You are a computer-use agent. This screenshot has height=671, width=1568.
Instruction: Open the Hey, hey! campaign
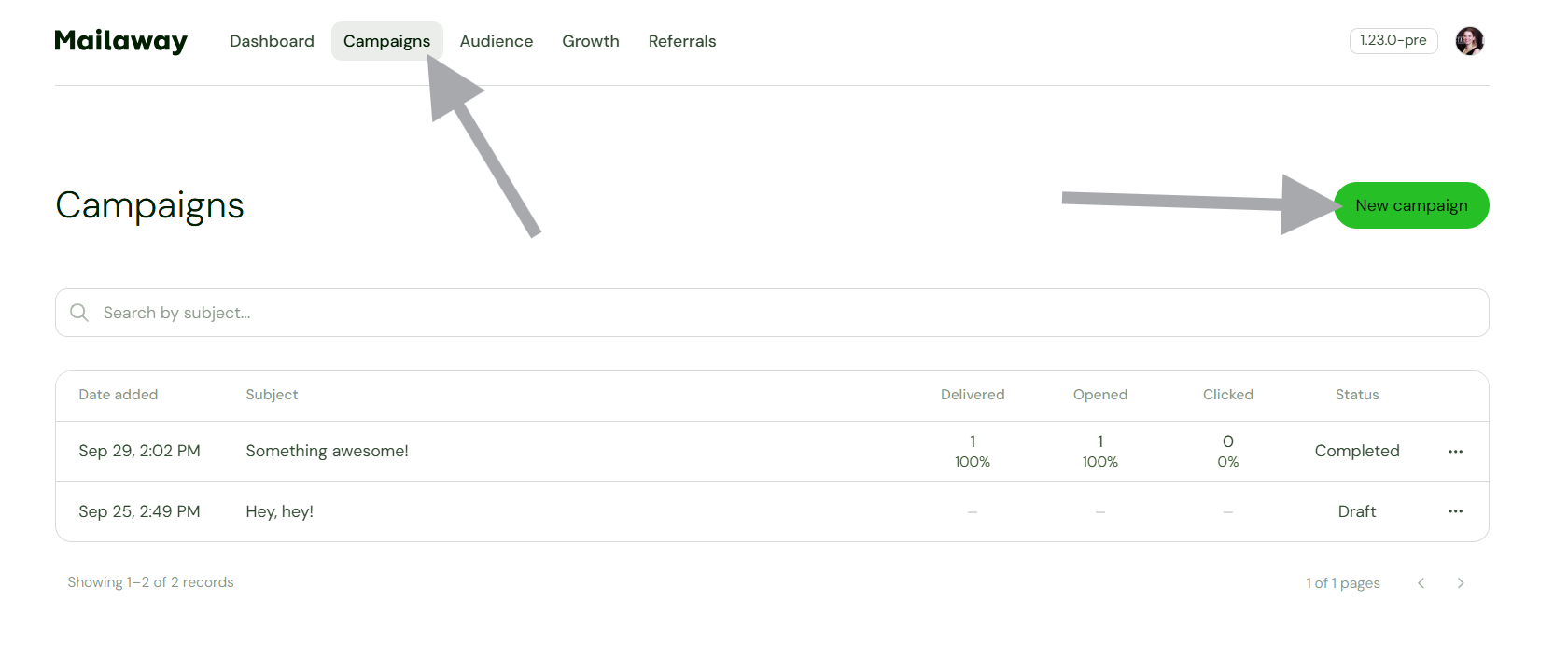point(279,511)
